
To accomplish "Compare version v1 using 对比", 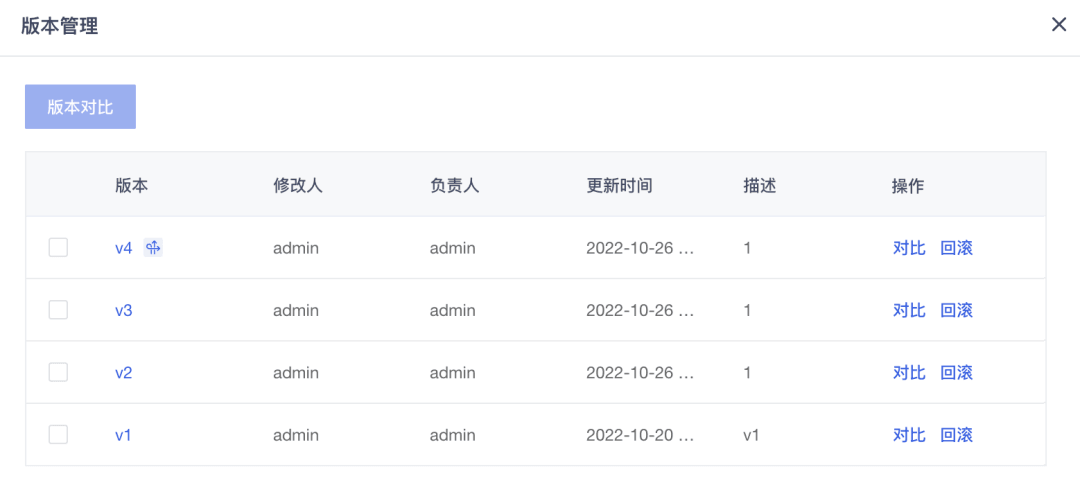I will 909,435.
